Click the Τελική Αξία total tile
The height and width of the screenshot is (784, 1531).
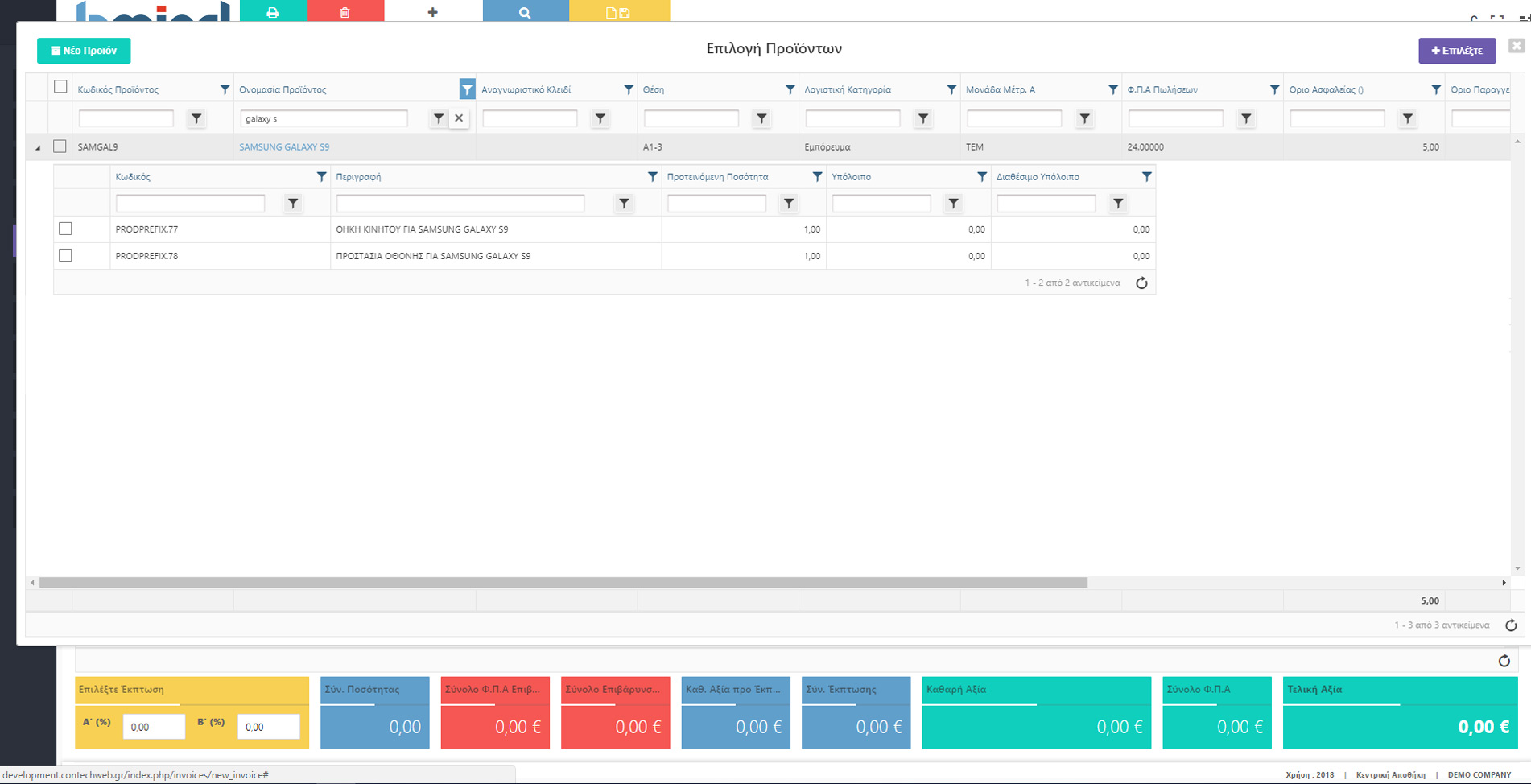click(x=1400, y=712)
